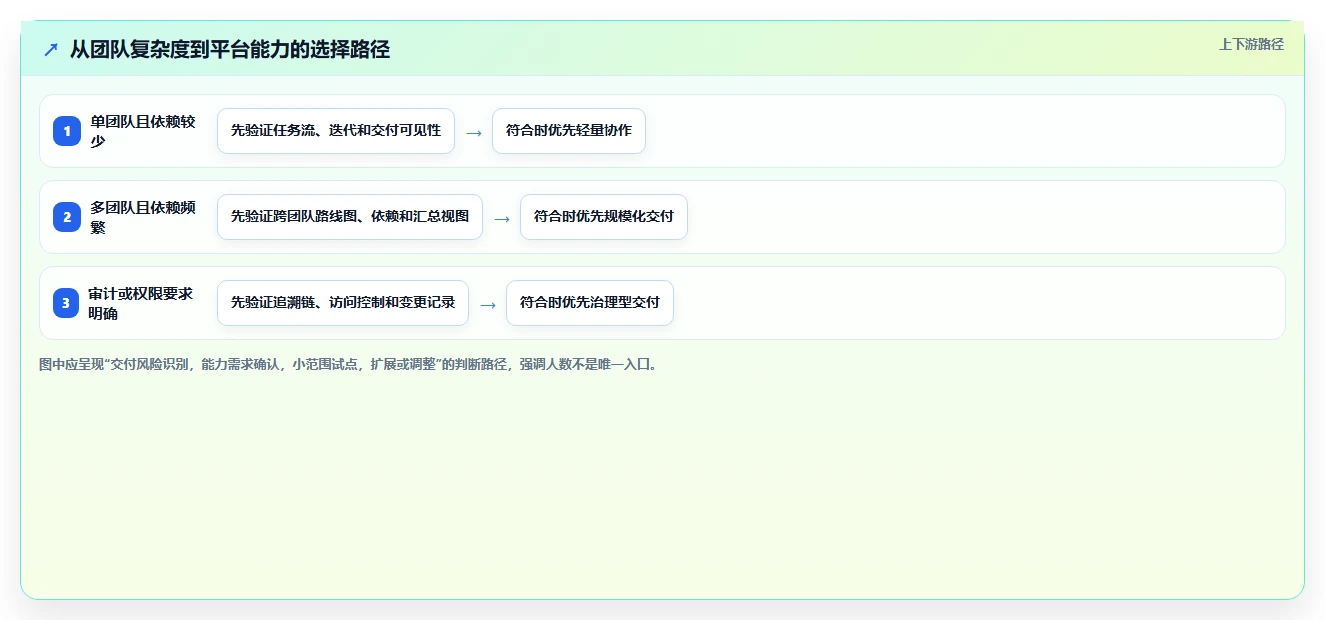Click the number 3 step badge
1325x620 pixels.
67,303
